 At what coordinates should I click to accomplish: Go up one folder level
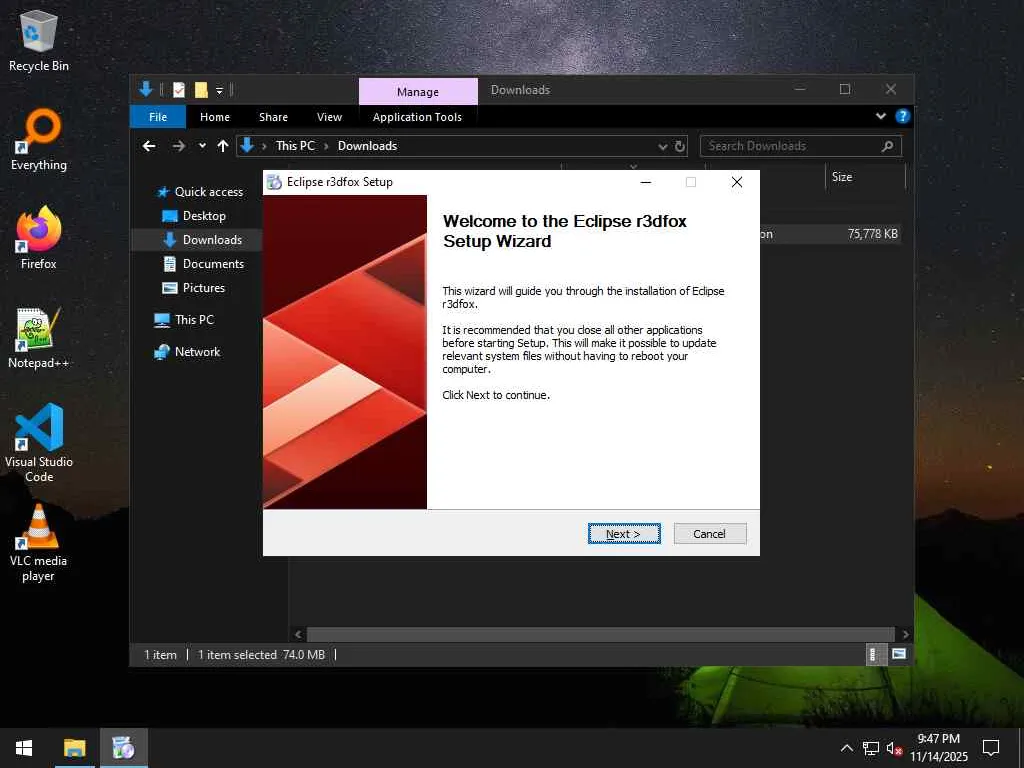[223, 146]
